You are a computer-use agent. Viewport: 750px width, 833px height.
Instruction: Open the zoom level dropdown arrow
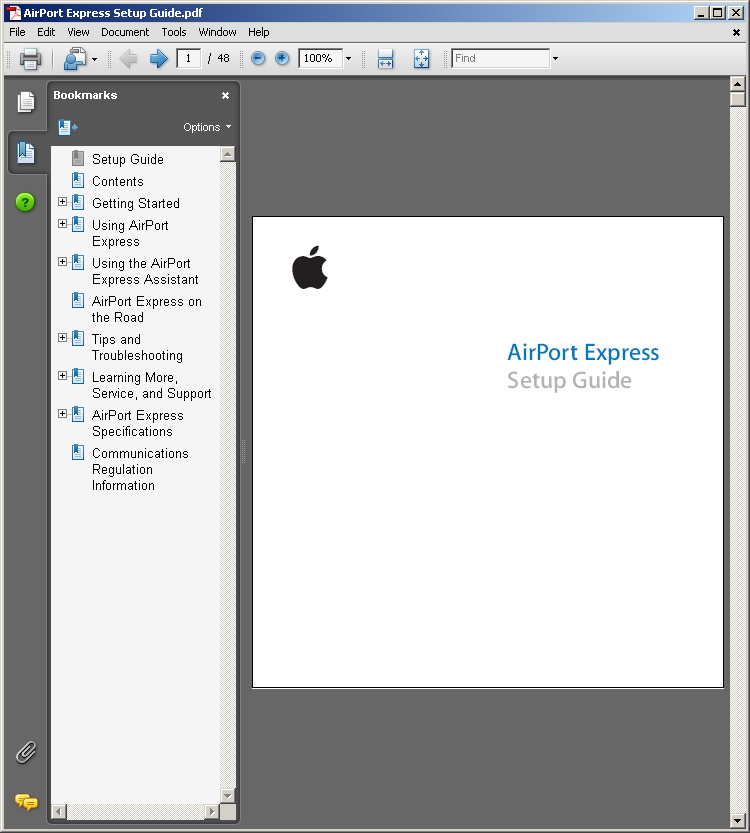348,58
